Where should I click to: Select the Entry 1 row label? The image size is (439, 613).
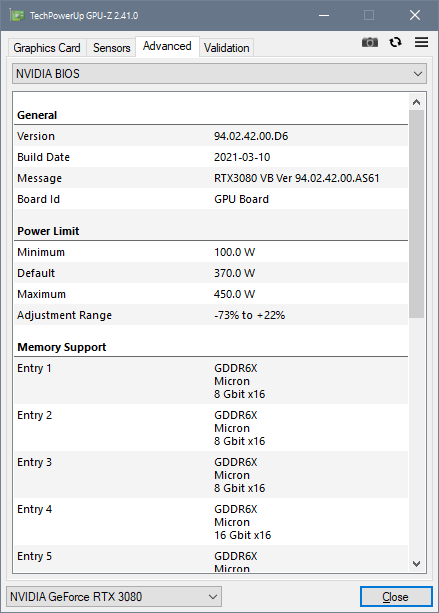click(x=34, y=368)
